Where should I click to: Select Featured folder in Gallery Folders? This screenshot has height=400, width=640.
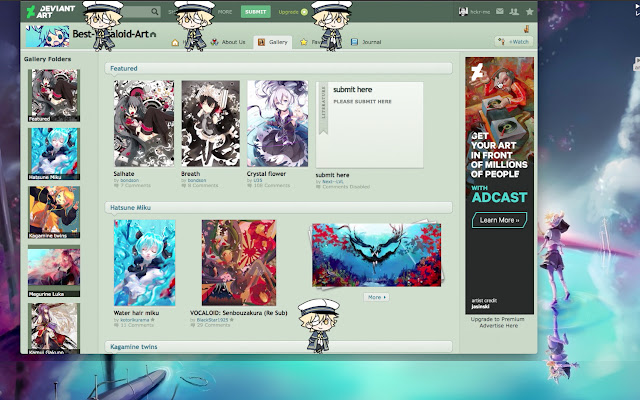(54, 96)
